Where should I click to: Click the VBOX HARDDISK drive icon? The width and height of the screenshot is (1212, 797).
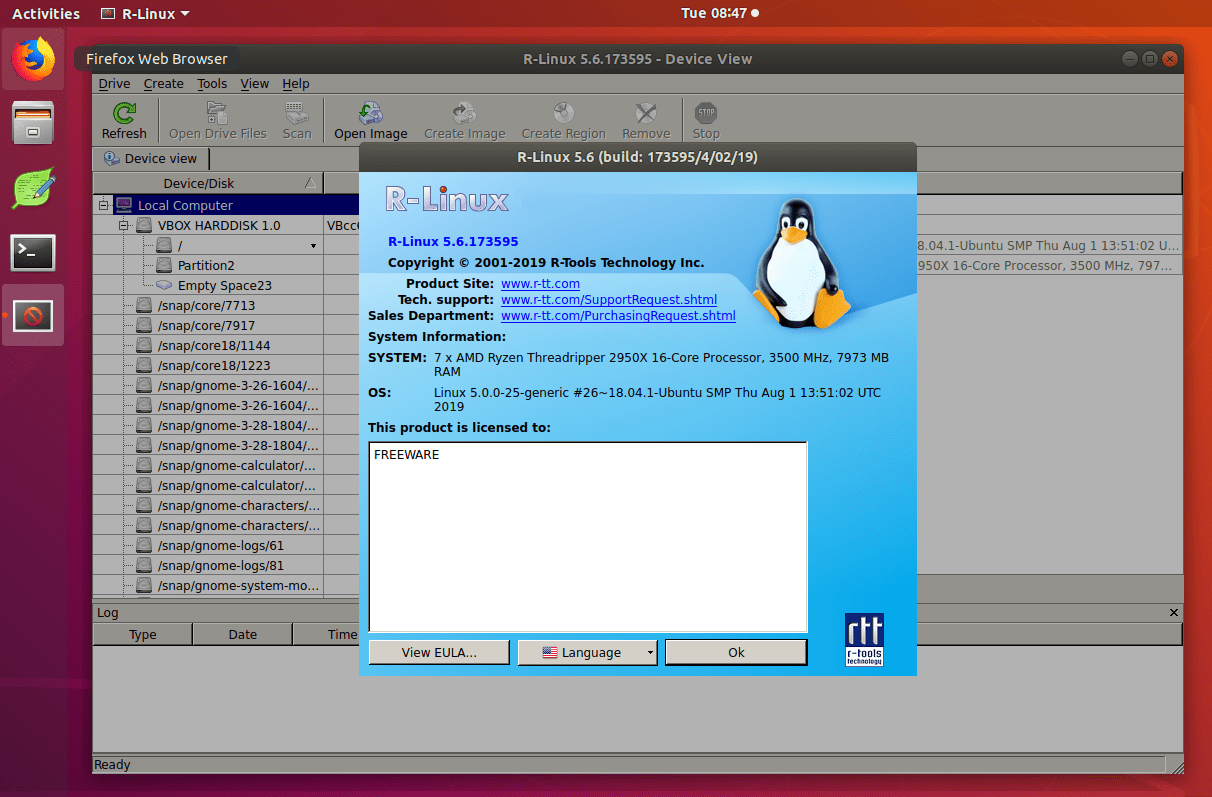(x=144, y=225)
